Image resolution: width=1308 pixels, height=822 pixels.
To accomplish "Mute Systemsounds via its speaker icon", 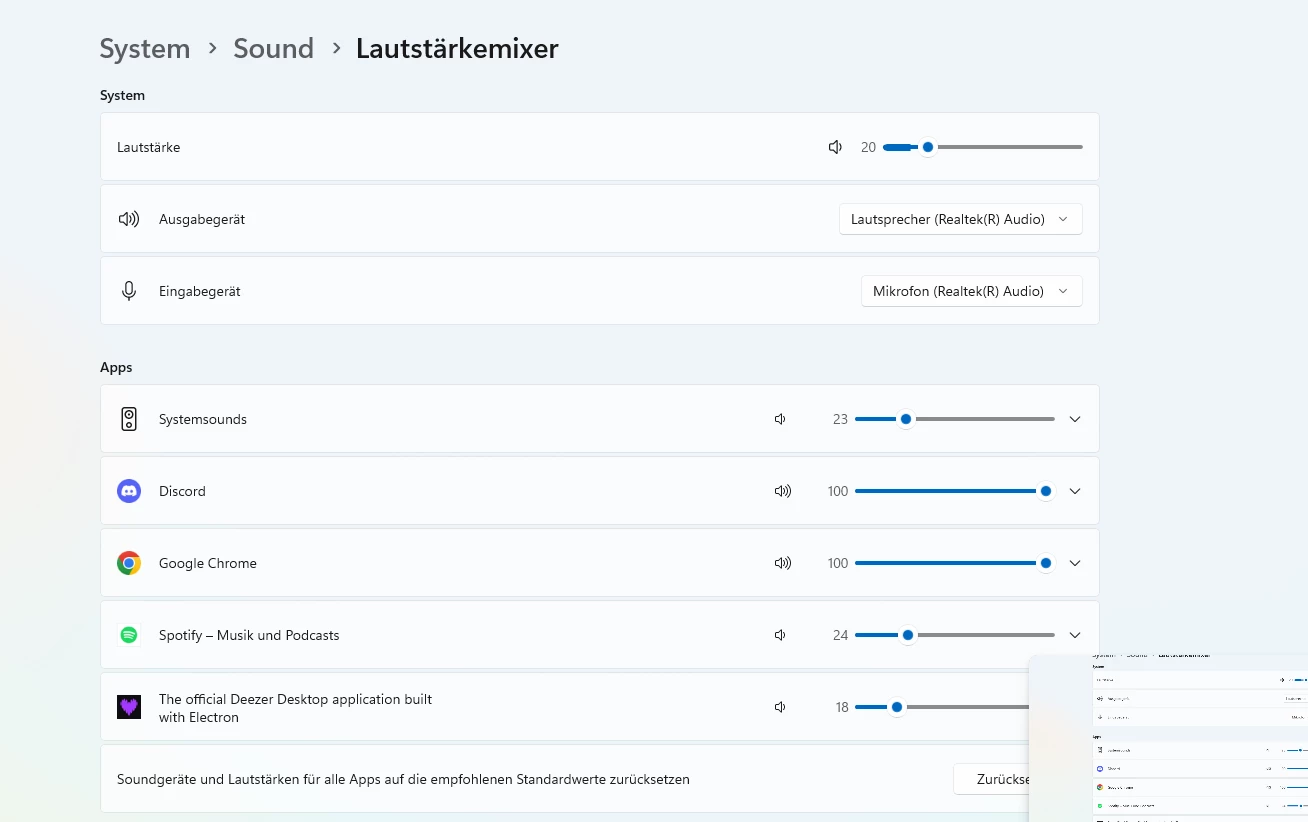I will coord(780,419).
